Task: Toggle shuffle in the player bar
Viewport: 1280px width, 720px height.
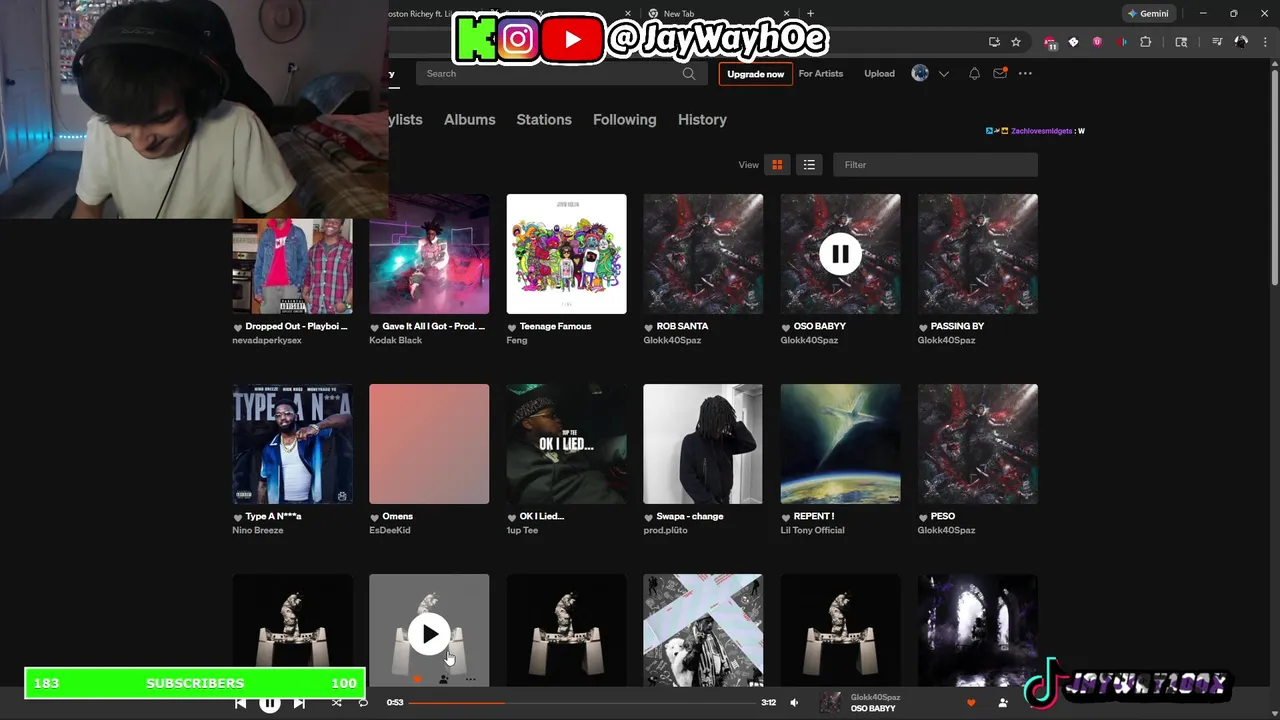Action: [336, 703]
